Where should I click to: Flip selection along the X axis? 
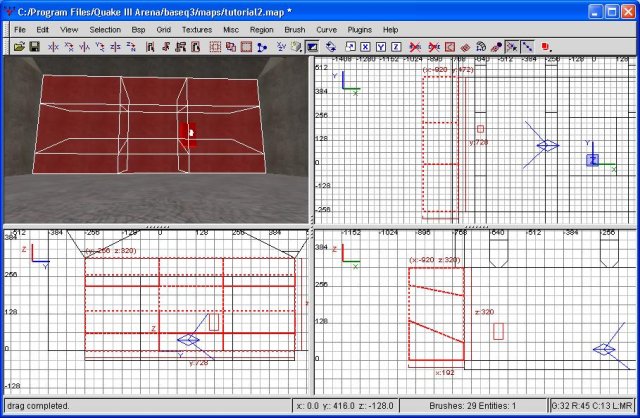click(x=53, y=47)
